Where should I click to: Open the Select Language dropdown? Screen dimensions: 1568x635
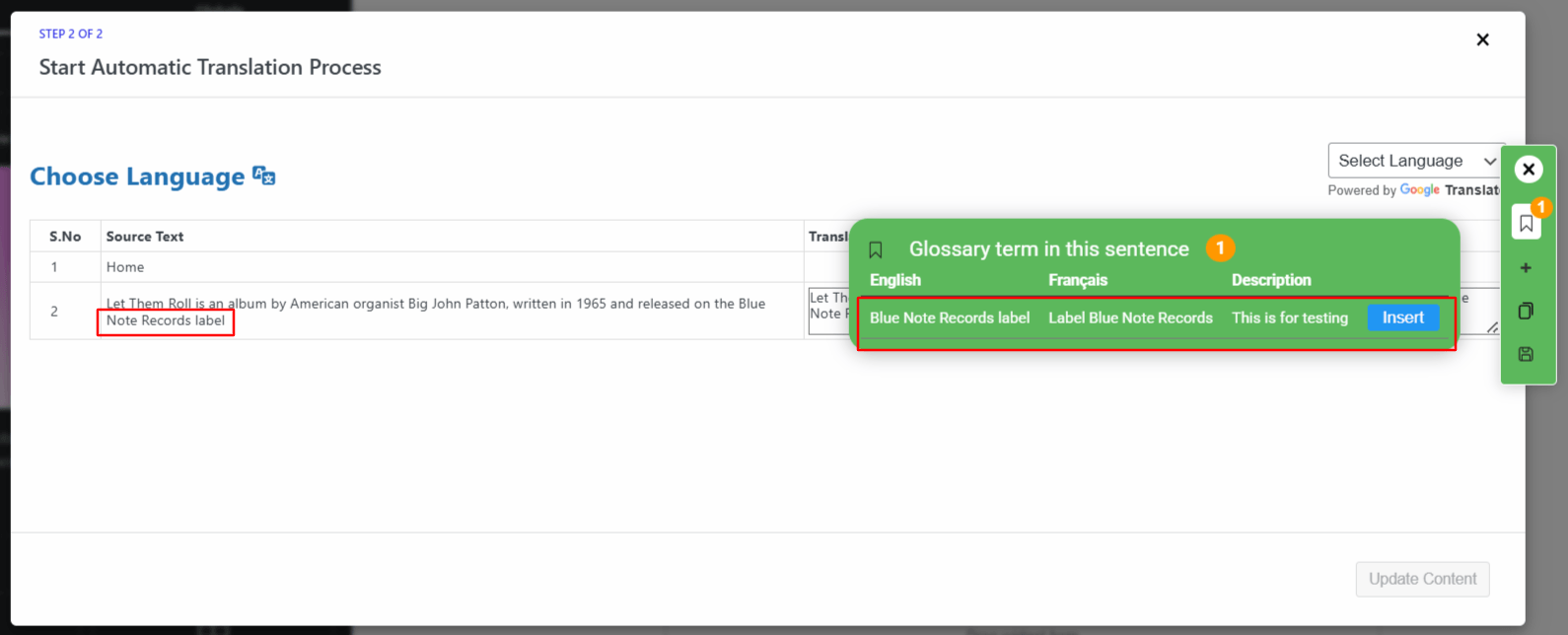coord(1415,161)
